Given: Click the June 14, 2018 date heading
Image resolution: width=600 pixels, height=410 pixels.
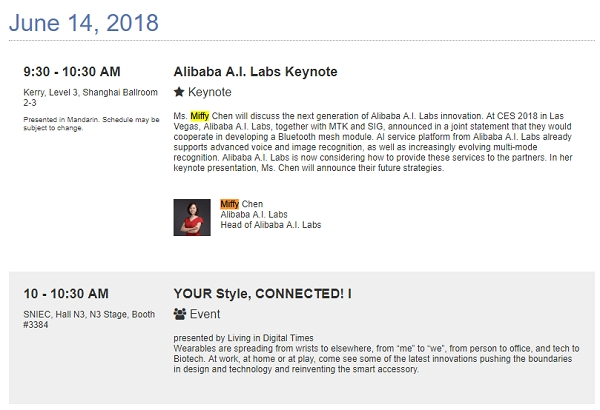Looking at the screenshot, I should pos(83,23).
